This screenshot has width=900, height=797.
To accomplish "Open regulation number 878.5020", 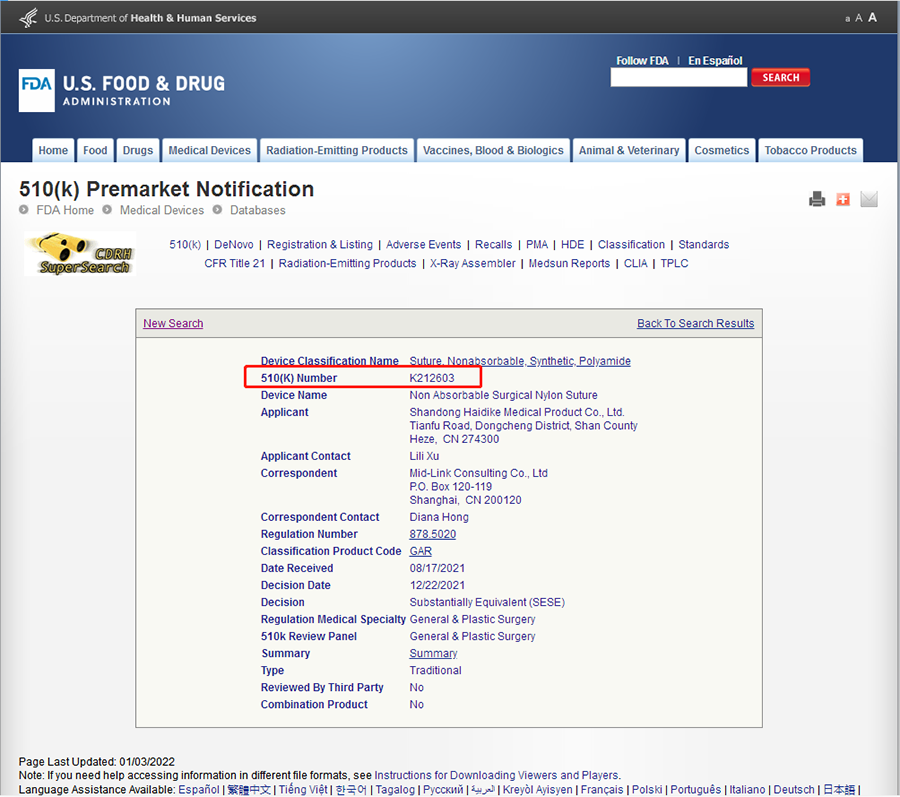I will [x=433, y=534].
